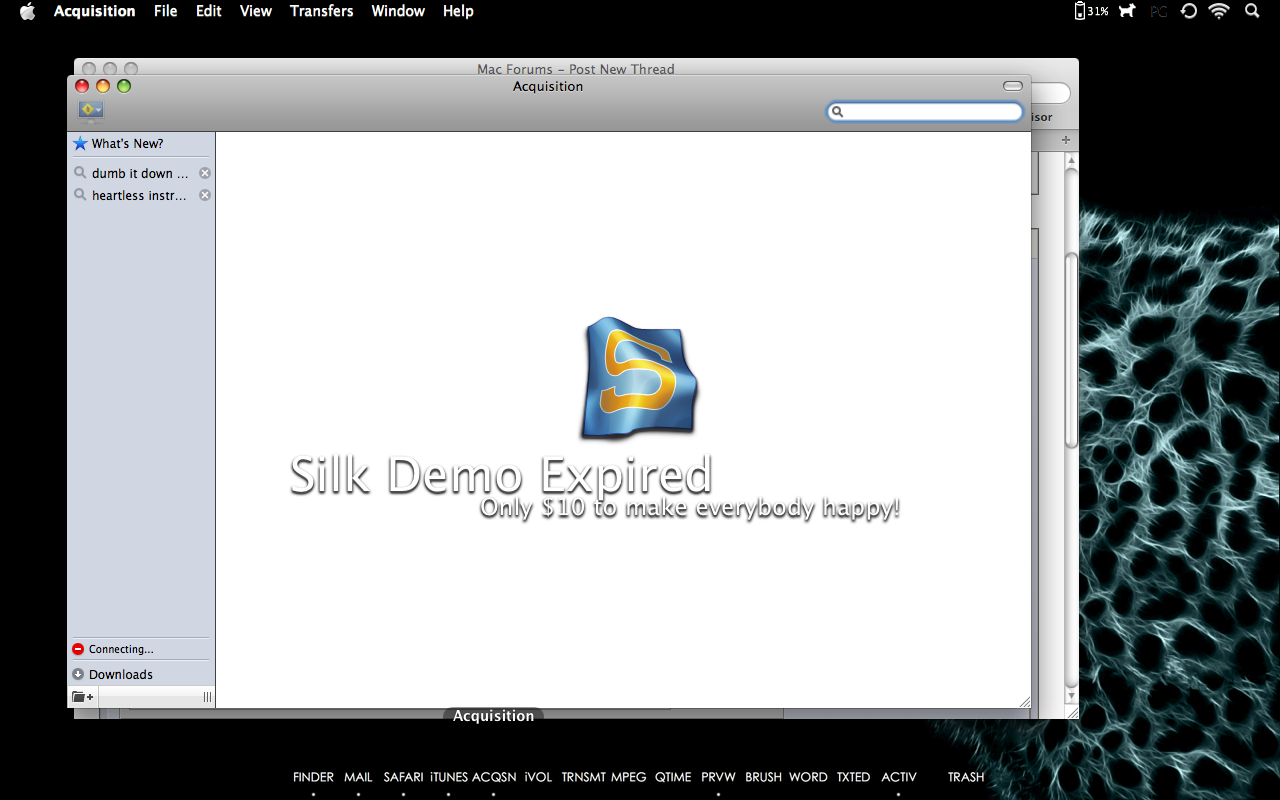The height and width of the screenshot is (800, 1280).
Task: Click magnifier icon beside 'dumb it down'
Action: coord(80,173)
